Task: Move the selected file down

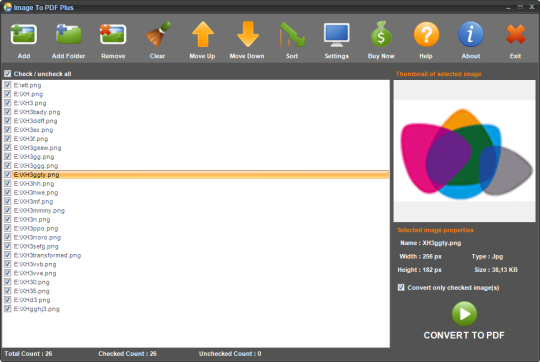Action: coord(247,34)
